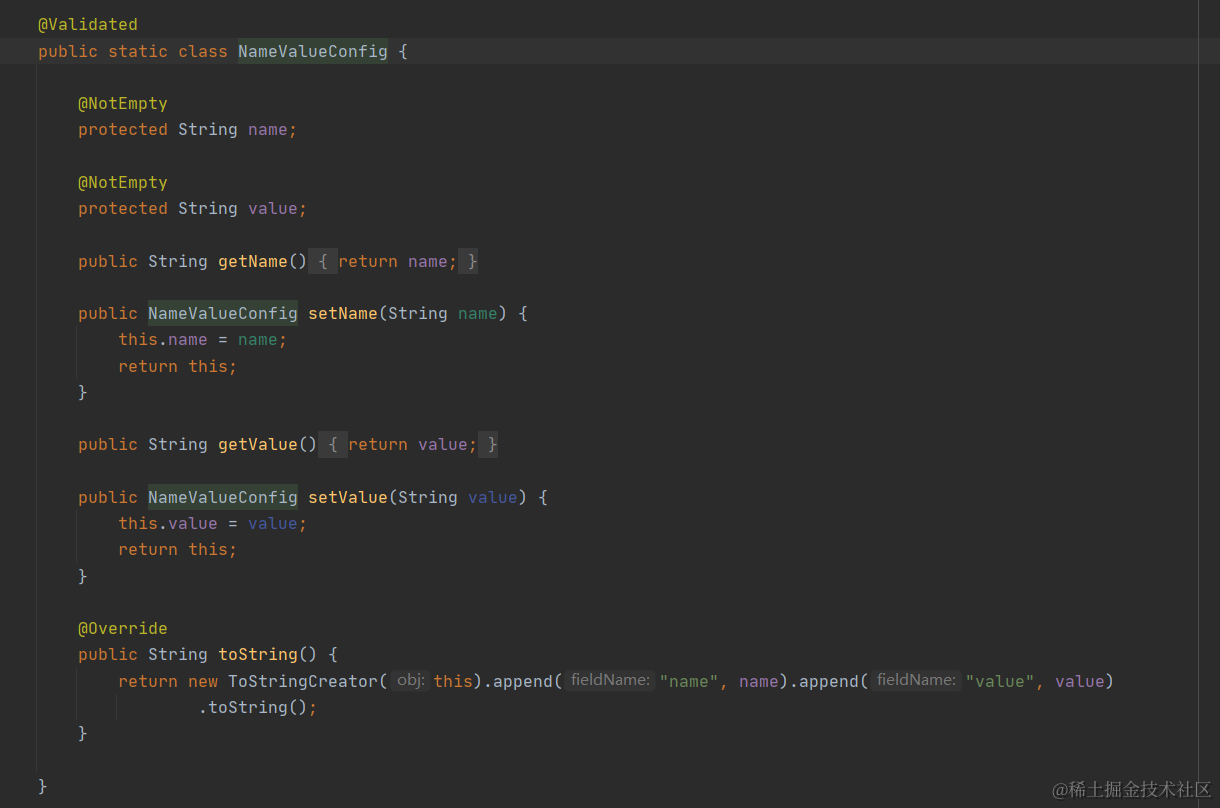Click NameValueConfig return type of setName

tap(223, 313)
